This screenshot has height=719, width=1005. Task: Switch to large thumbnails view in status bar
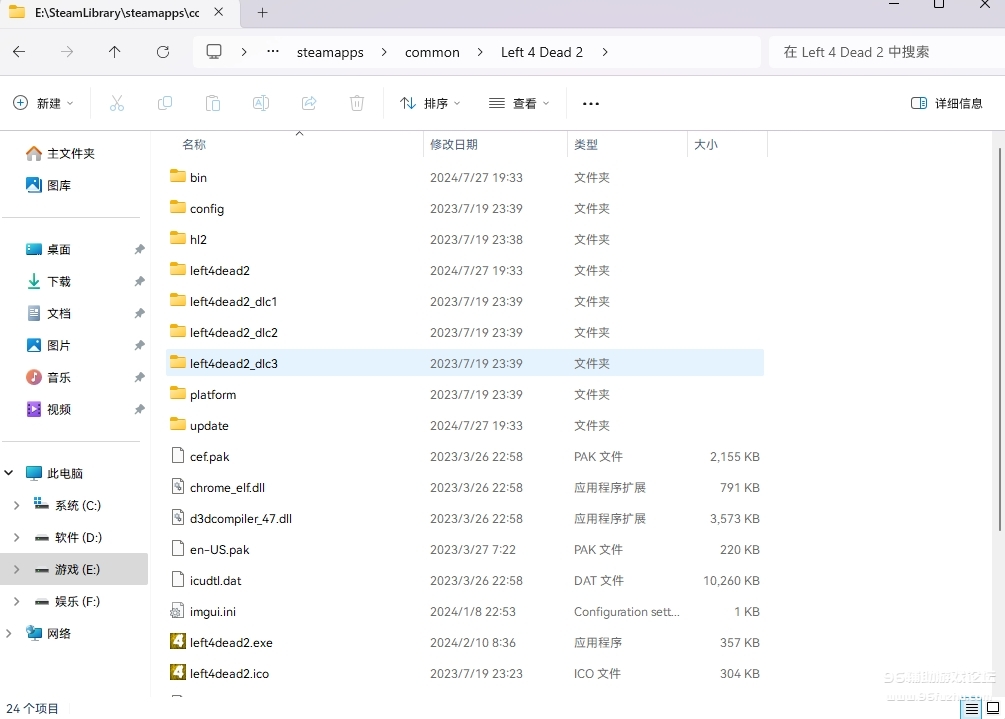click(x=992, y=709)
